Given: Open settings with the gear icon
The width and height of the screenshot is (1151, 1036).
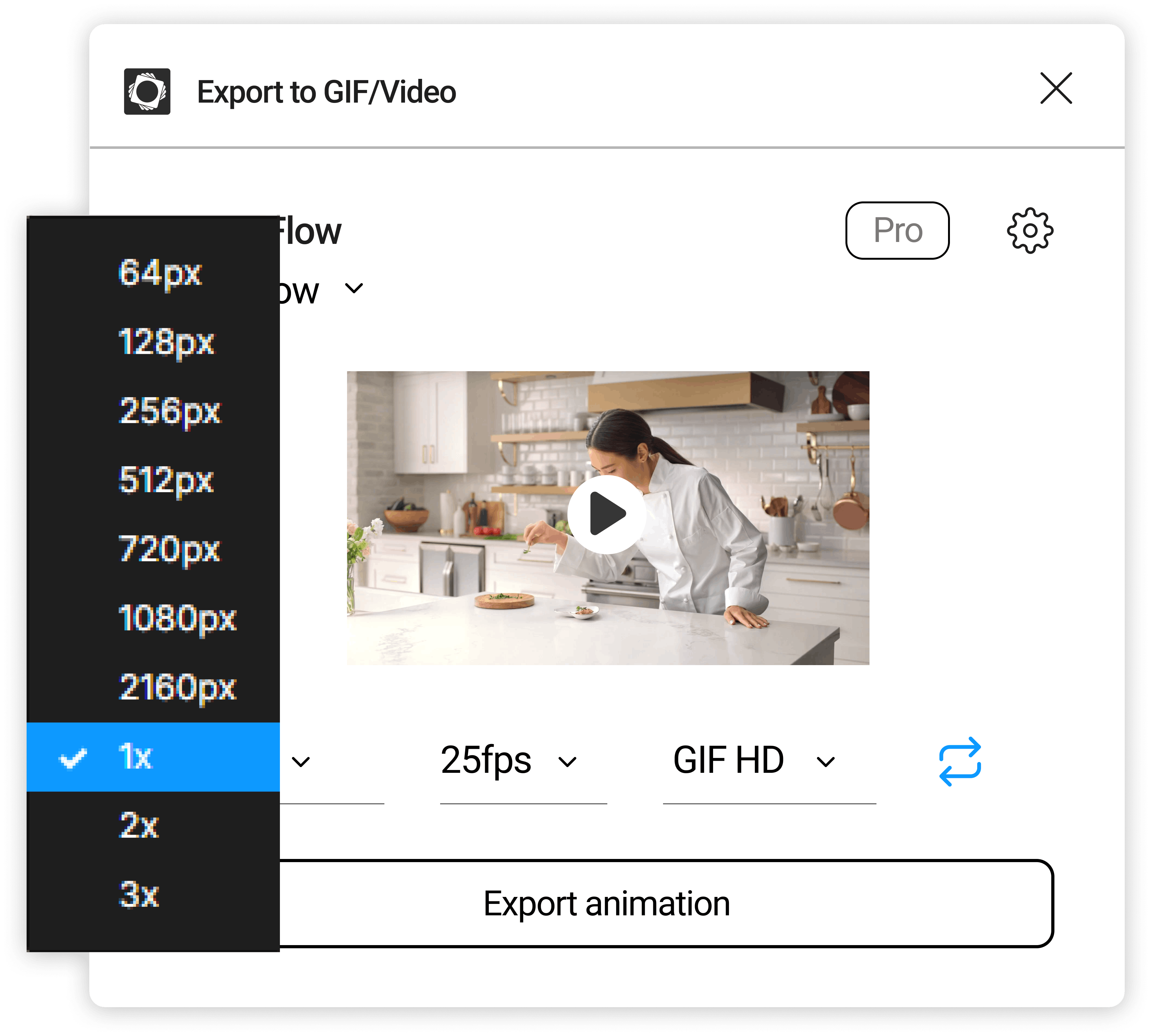Looking at the screenshot, I should (x=1029, y=231).
